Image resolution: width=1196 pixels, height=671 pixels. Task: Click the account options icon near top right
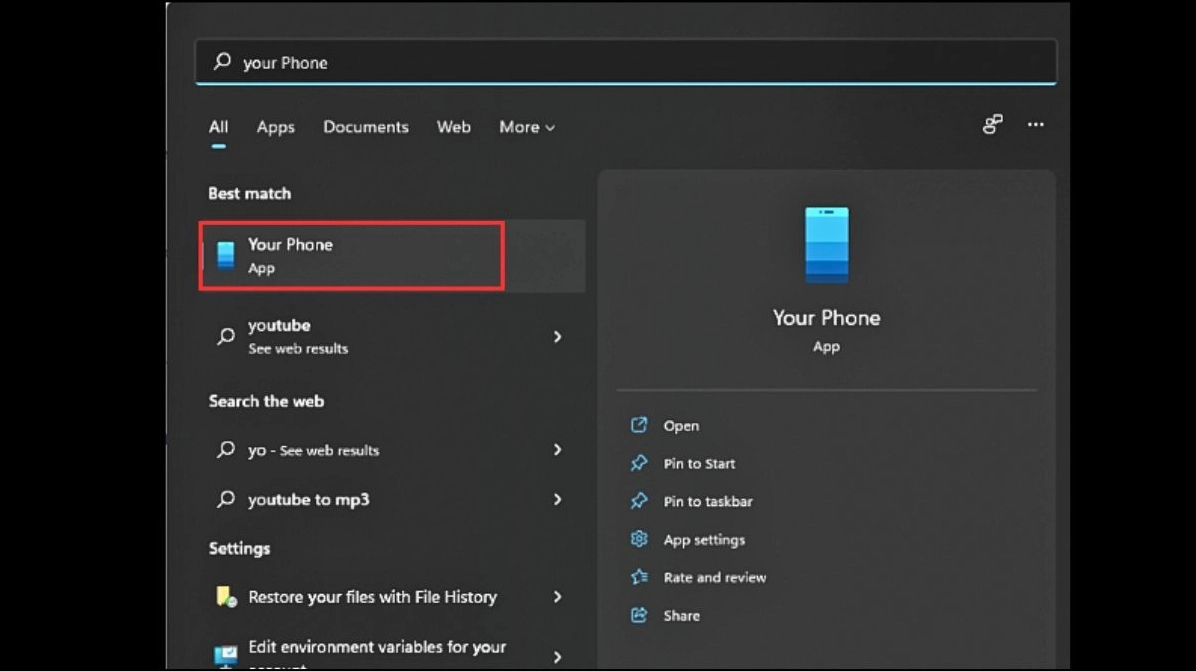pyautogui.click(x=991, y=124)
